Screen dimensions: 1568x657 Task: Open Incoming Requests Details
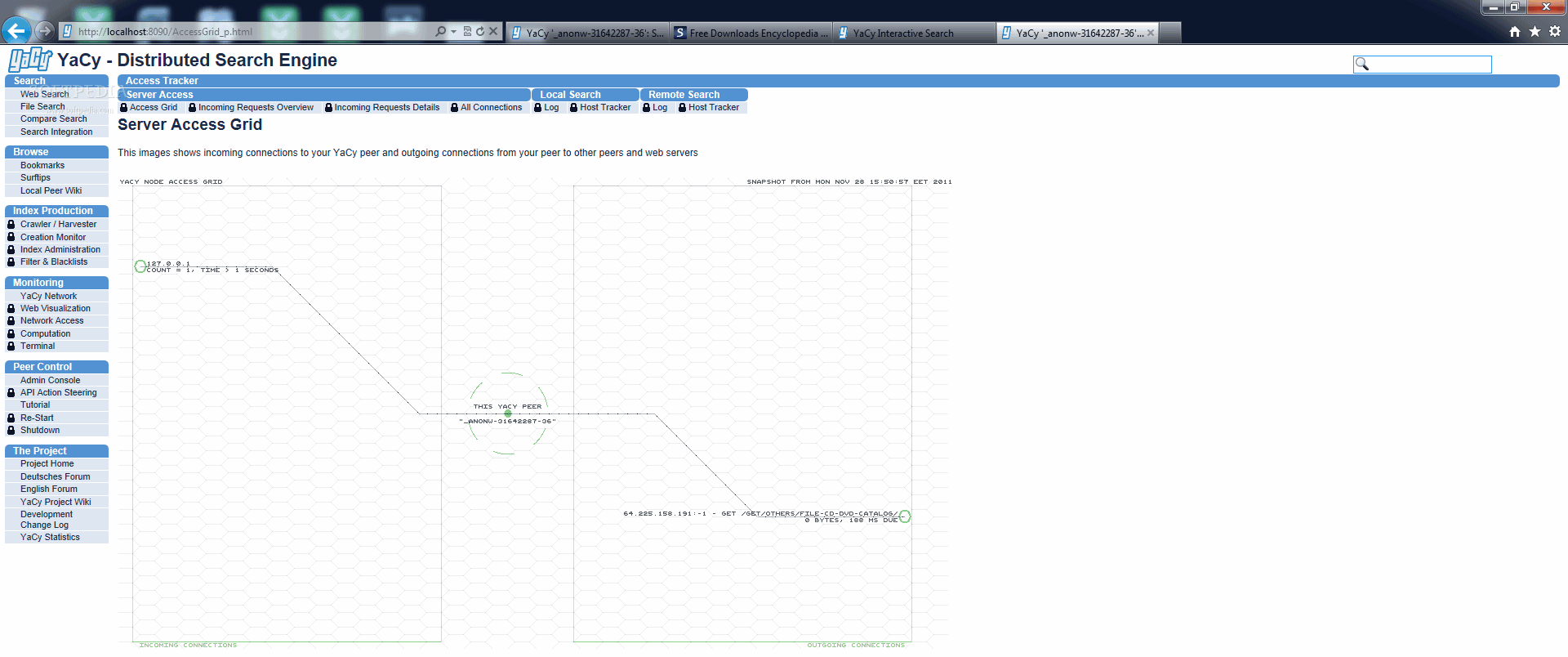pos(387,108)
